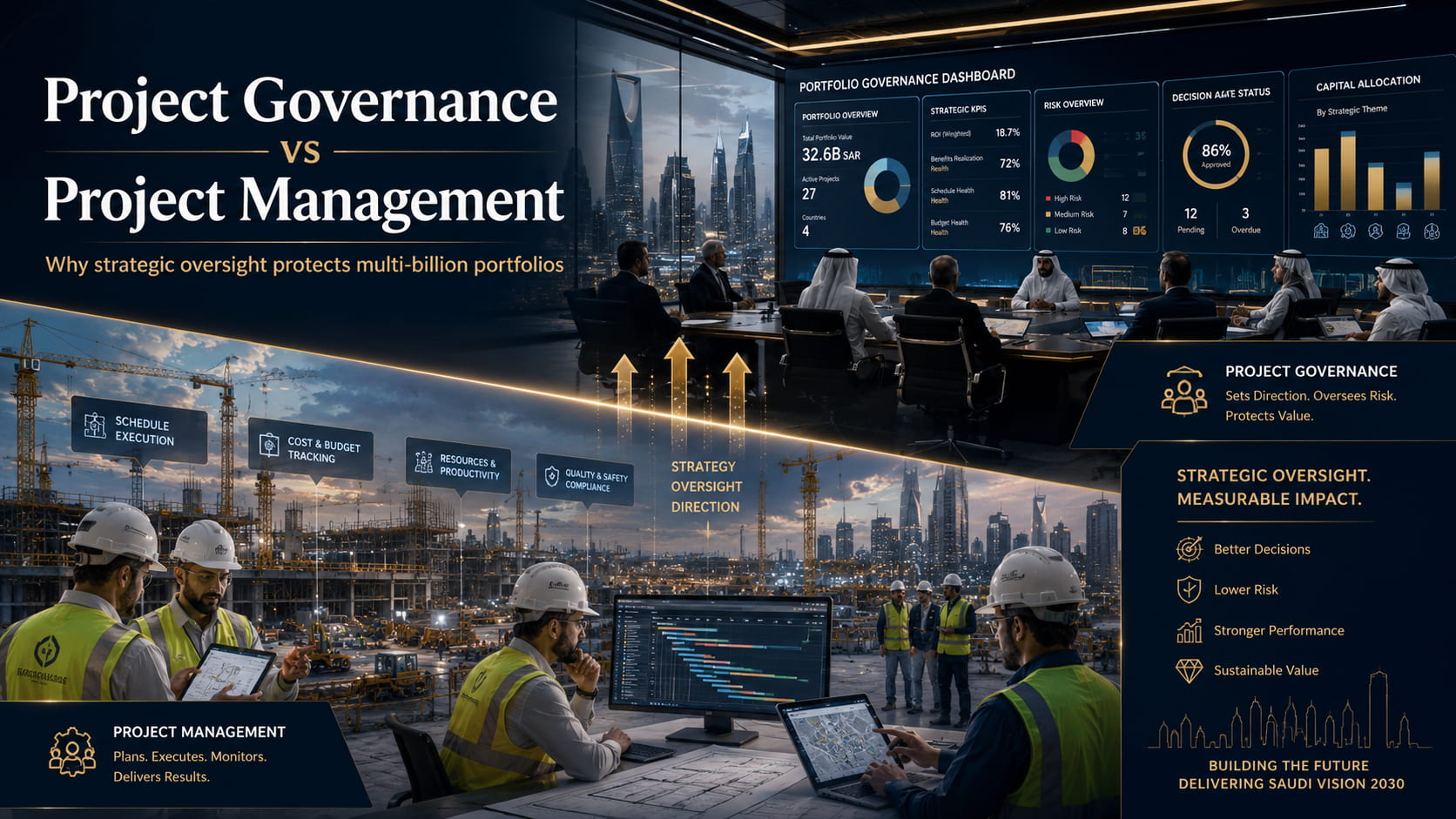Click "Building the Future Delivering Saudi Vision 2030"
The height and width of the screenshot is (819, 1456).
(x=1291, y=775)
